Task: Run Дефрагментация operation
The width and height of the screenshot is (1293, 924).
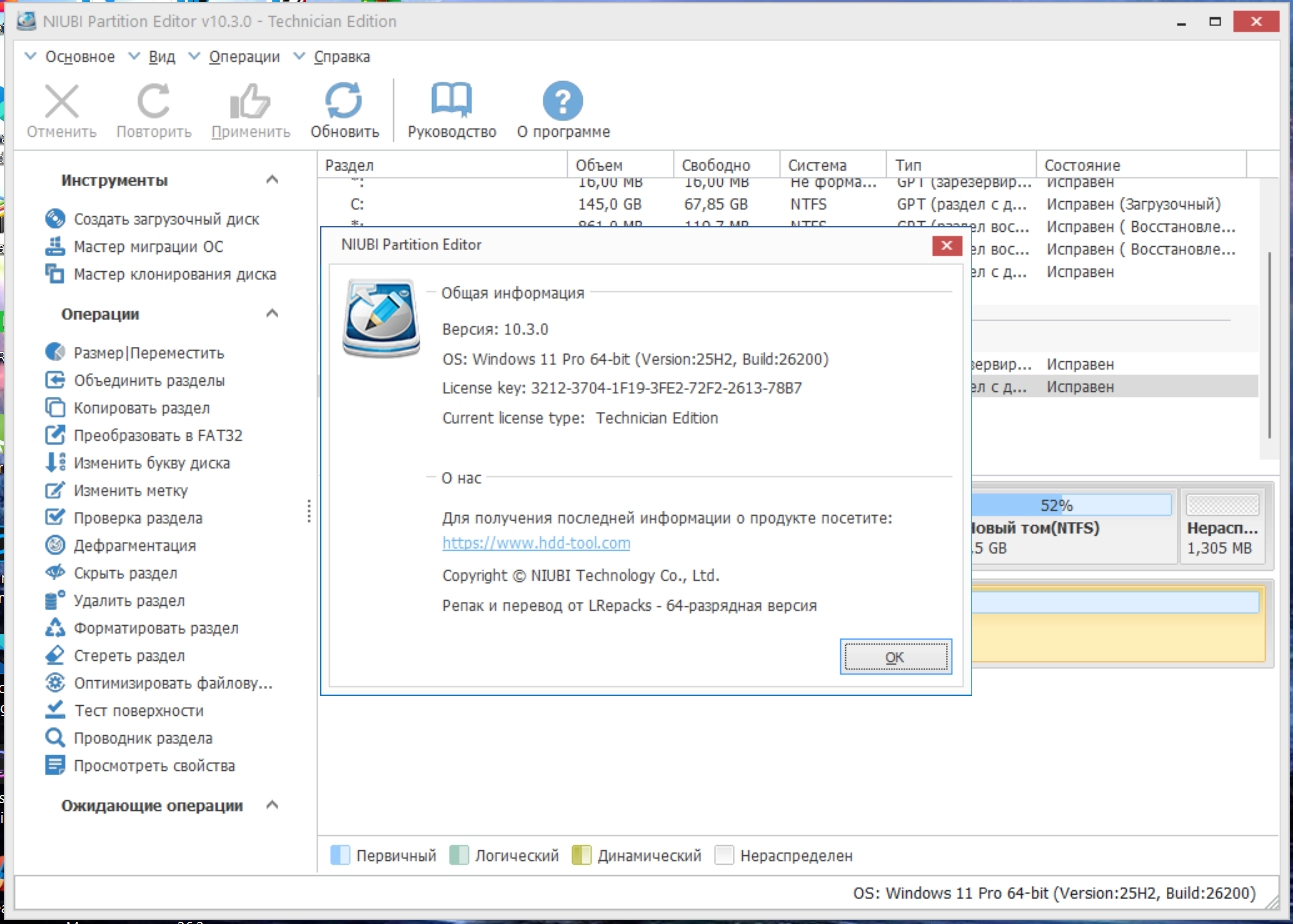Action: [121, 545]
